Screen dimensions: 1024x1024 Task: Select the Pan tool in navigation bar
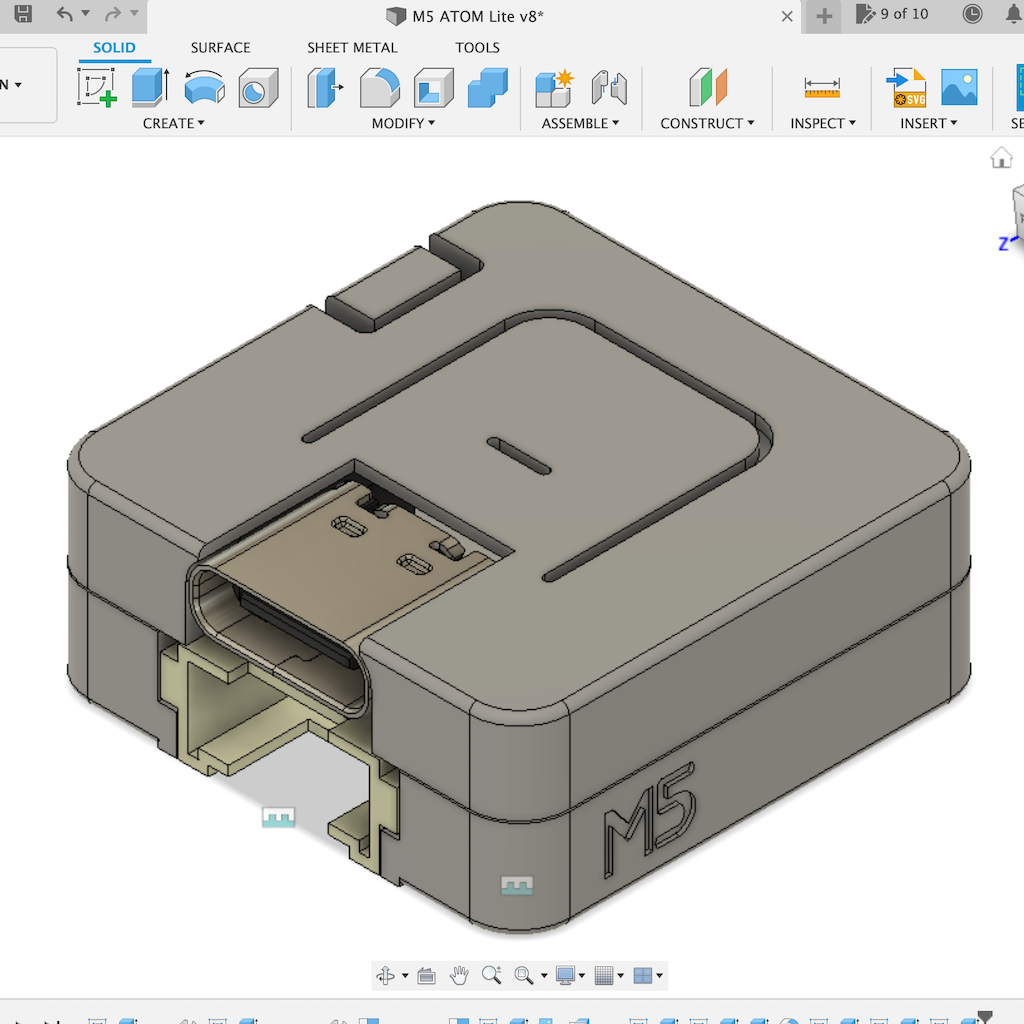[459, 975]
